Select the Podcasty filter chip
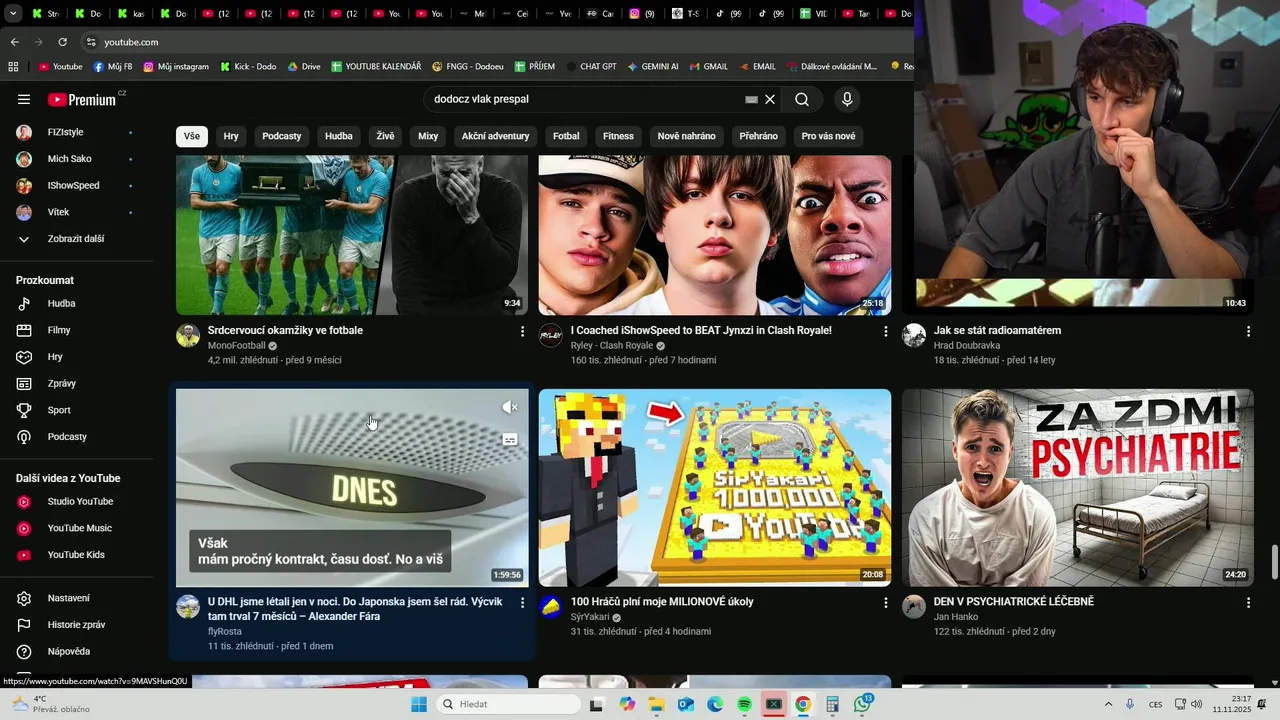This screenshot has width=1280, height=720. (x=282, y=136)
